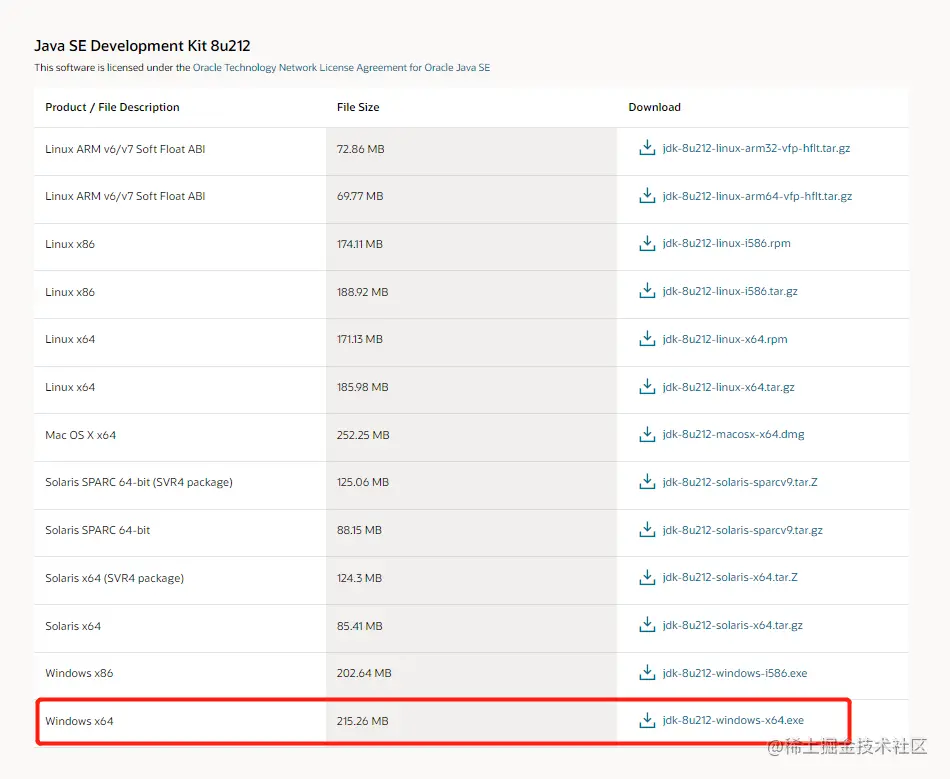Click download icon beside jdk-8u212-macosx-x64.dmg
This screenshot has width=950, height=779.
point(647,434)
